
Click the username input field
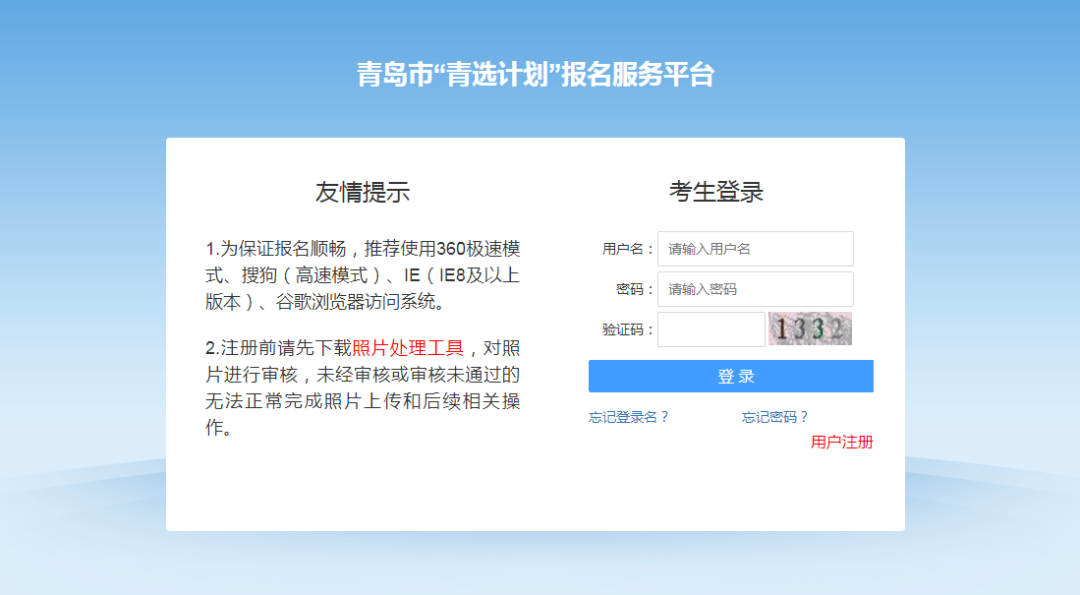(x=755, y=249)
